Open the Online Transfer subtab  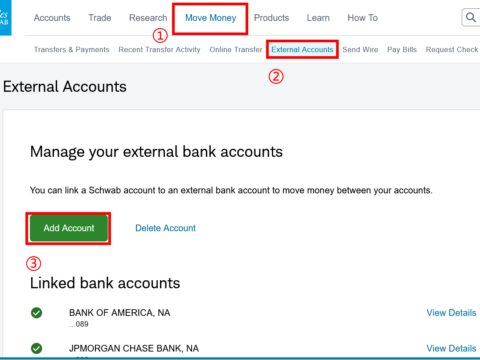tap(236, 50)
